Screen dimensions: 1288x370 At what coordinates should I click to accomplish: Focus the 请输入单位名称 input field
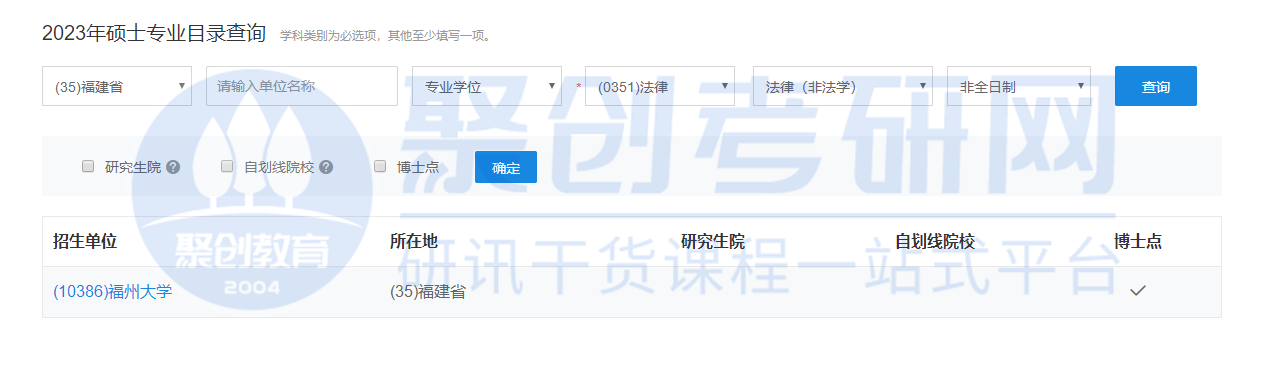302,86
